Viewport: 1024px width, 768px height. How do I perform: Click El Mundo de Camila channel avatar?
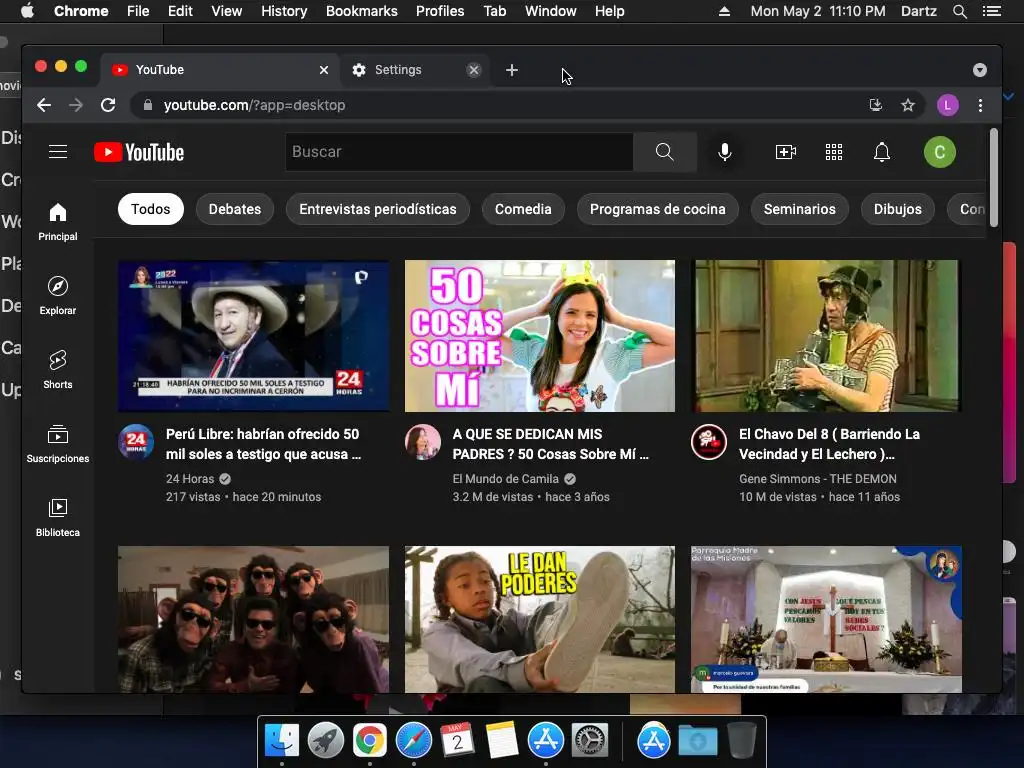tap(423, 442)
